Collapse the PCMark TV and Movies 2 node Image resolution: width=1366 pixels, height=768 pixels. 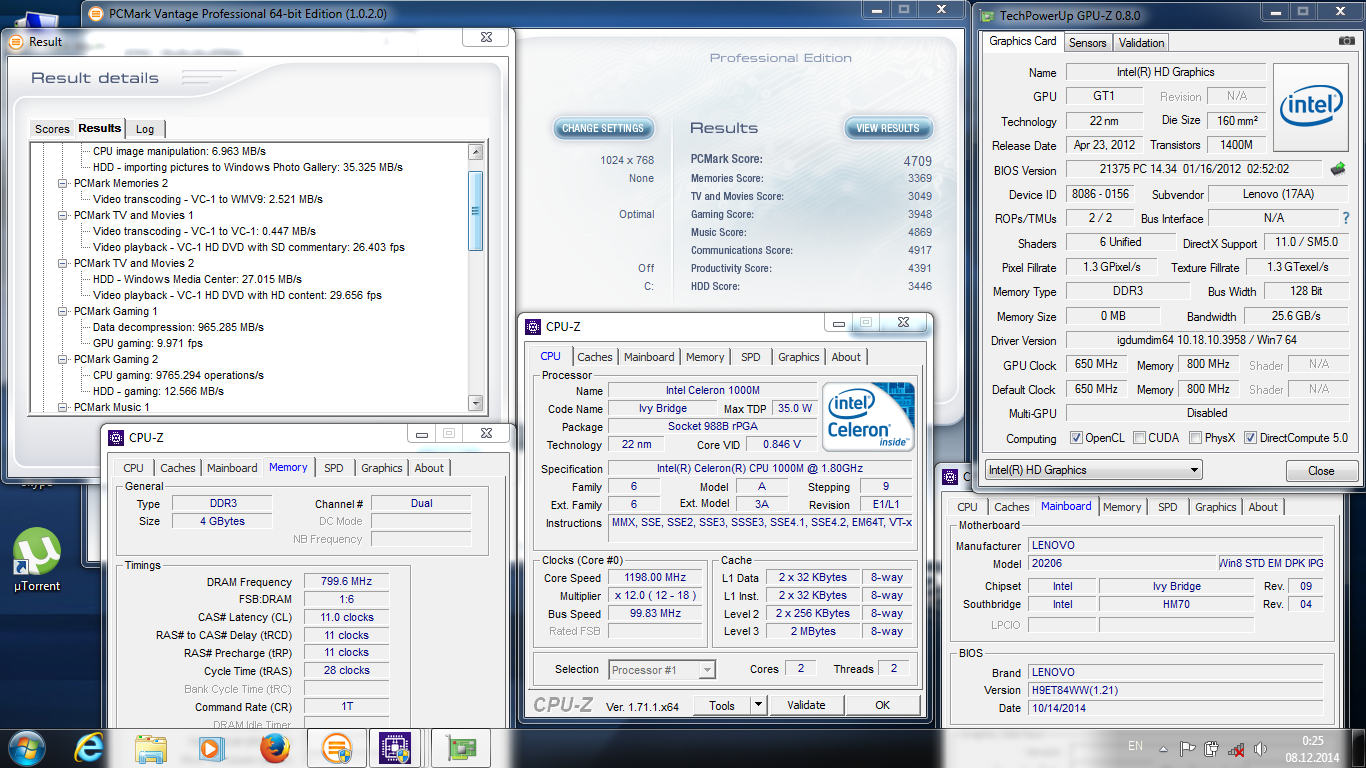pyautogui.click(x=63, y=264)
